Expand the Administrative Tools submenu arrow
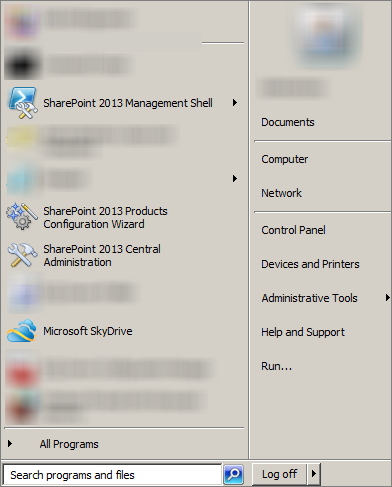Viewport: 392px width, 487px height. (387, 297)
